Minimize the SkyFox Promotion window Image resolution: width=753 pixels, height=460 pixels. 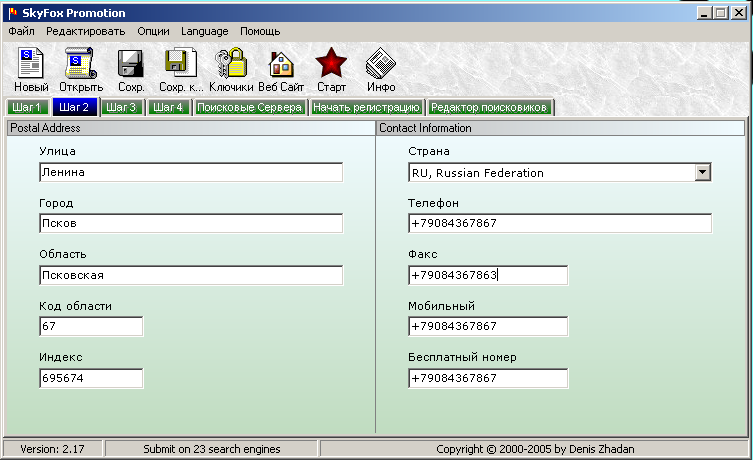pyautogui.click(x=704, y=13)
